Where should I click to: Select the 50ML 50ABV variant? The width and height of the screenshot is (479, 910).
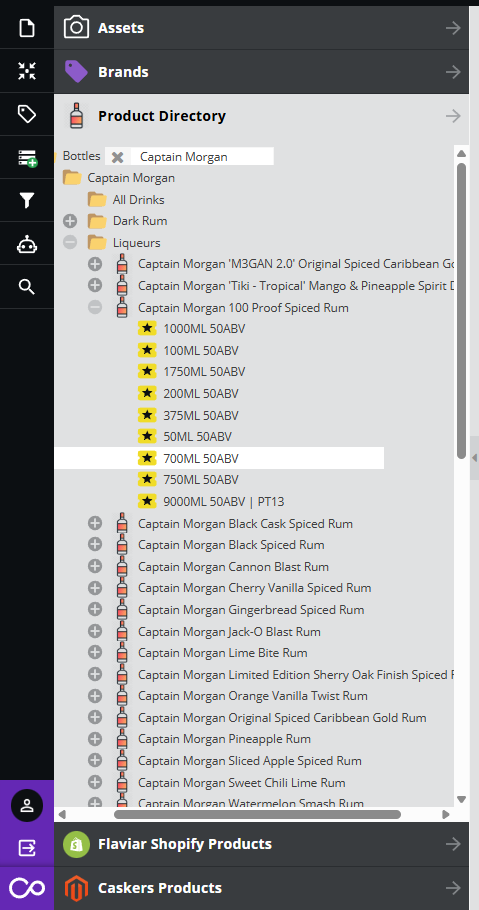[x=197, y=436]
